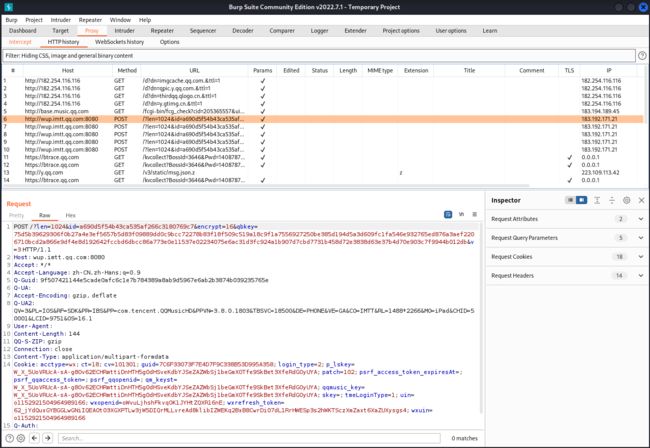The height and width of the screenshot is (448, 650).
Task: Open the Burp menu
Action: click(x=11, y=20)
